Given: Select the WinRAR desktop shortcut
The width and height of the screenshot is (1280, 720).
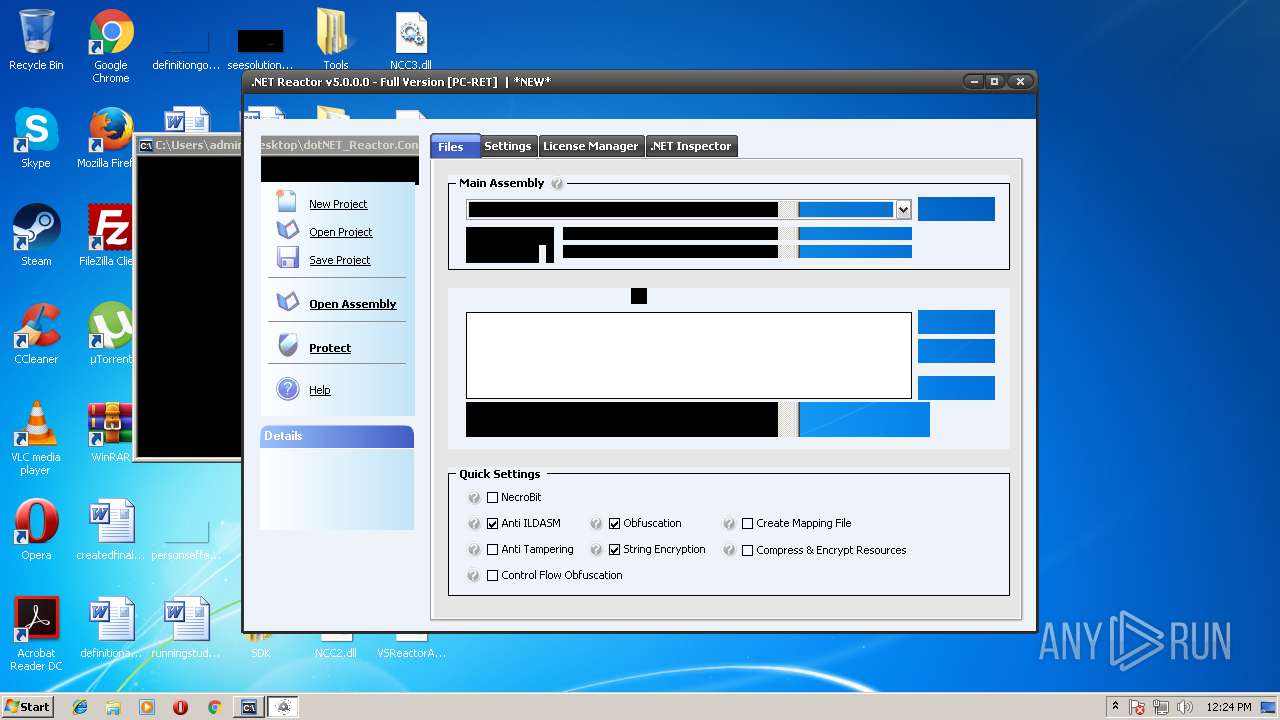Looking at the screenshot, I should click(110, 432).
